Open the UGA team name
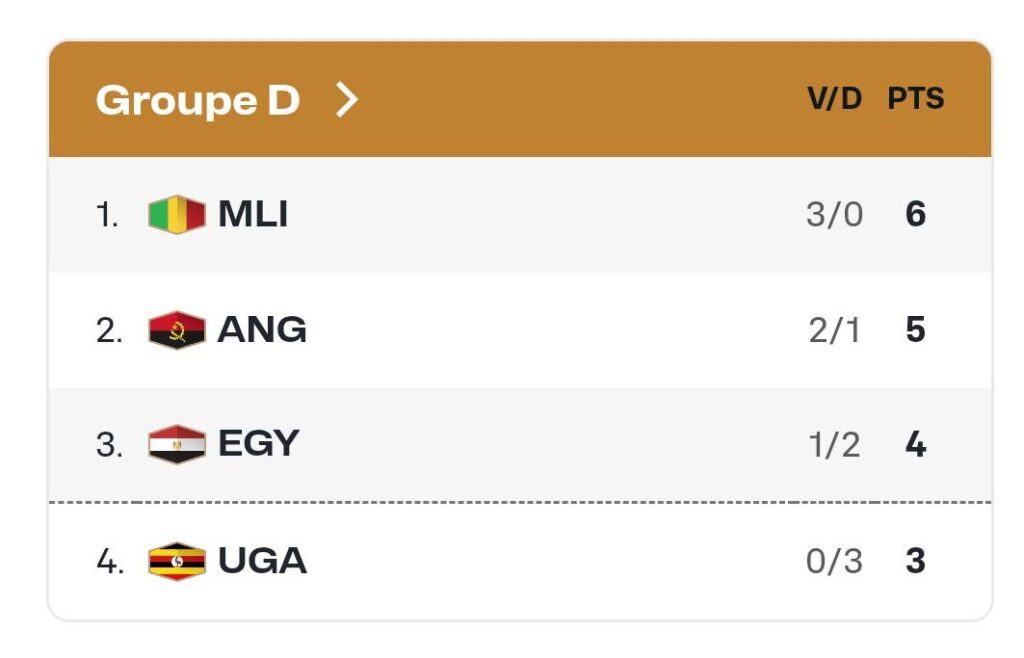The width and height of the screenshot is (1024, 658). tap(262, 561)
